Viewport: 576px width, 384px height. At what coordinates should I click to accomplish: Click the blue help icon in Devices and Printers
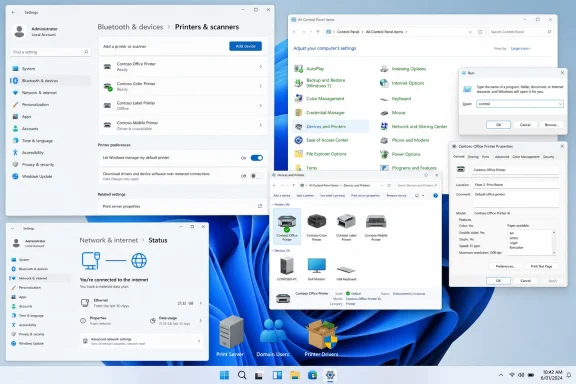tap(435, 195)
